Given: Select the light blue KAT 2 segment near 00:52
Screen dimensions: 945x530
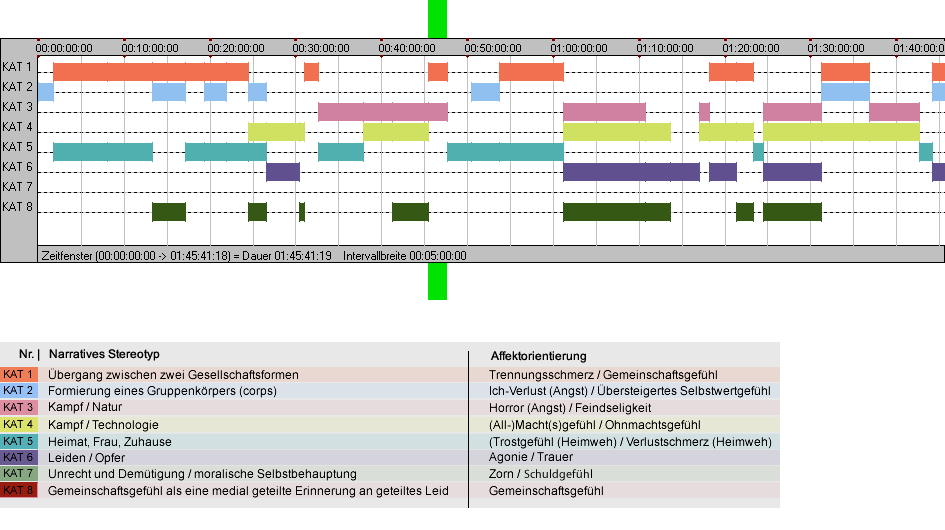Looking at the screenshot, I should [x=485, y=92].
